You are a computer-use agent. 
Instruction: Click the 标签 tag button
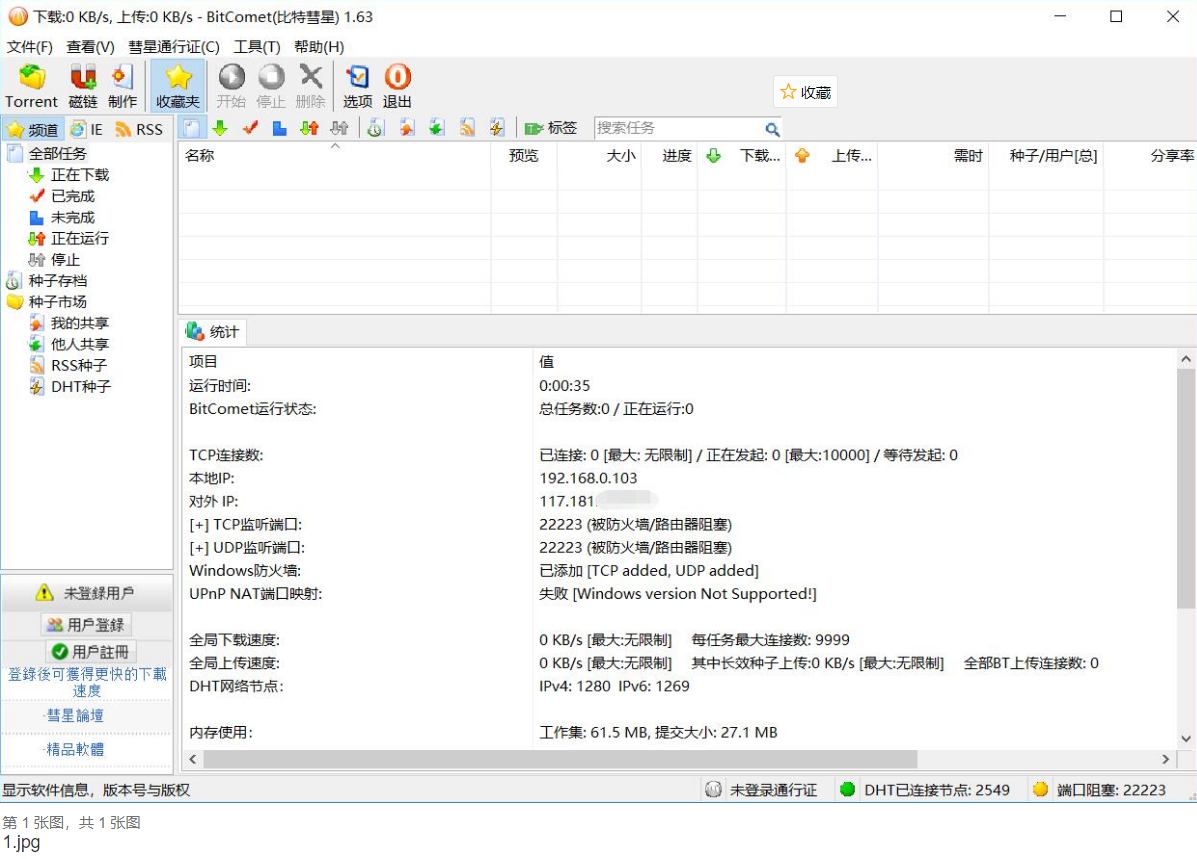[x=550, y=128]
